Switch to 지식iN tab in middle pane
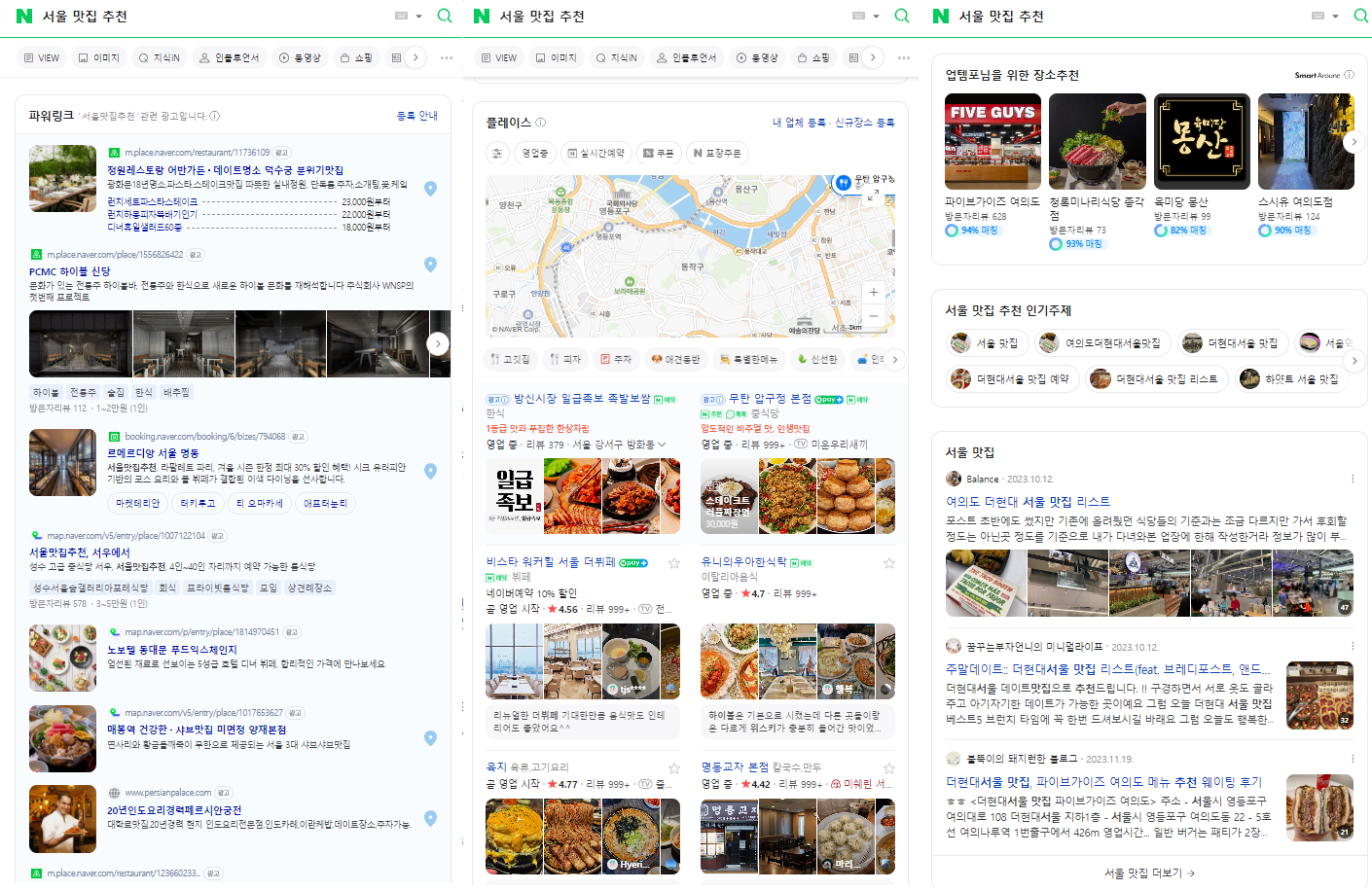 pyautogui.click(x=617, y=57)
